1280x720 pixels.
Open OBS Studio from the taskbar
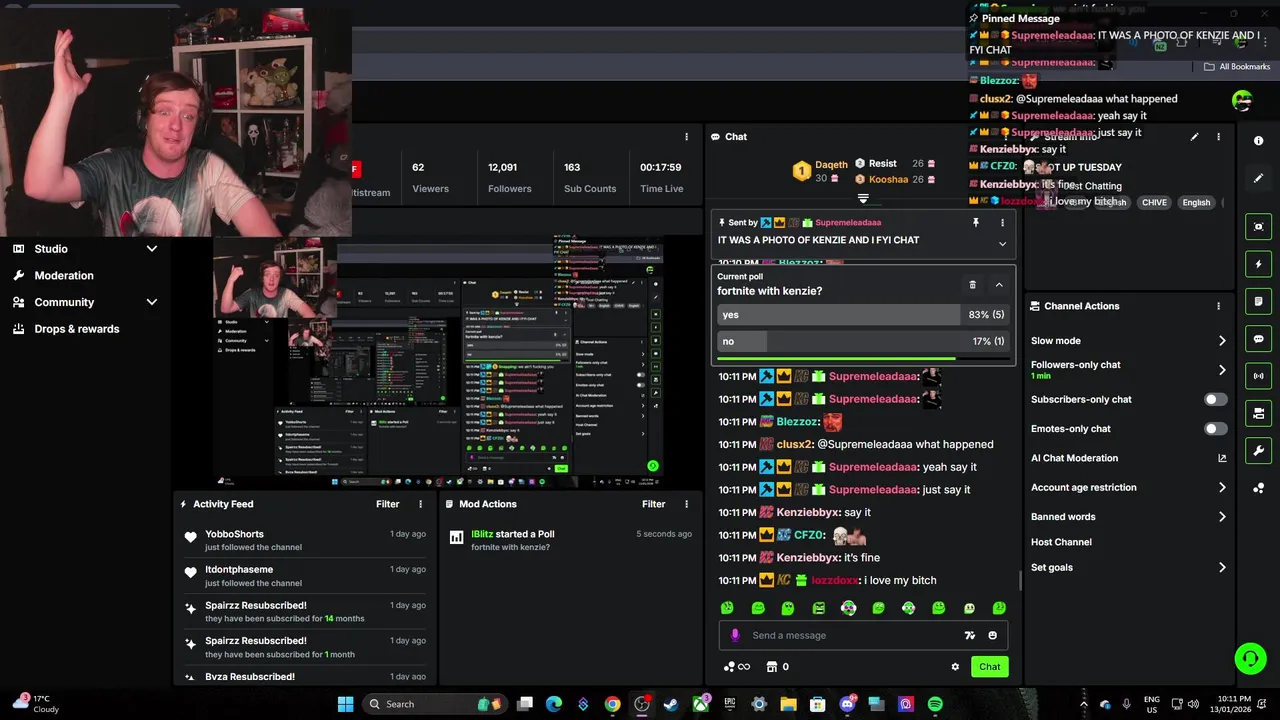pos(642,704)
